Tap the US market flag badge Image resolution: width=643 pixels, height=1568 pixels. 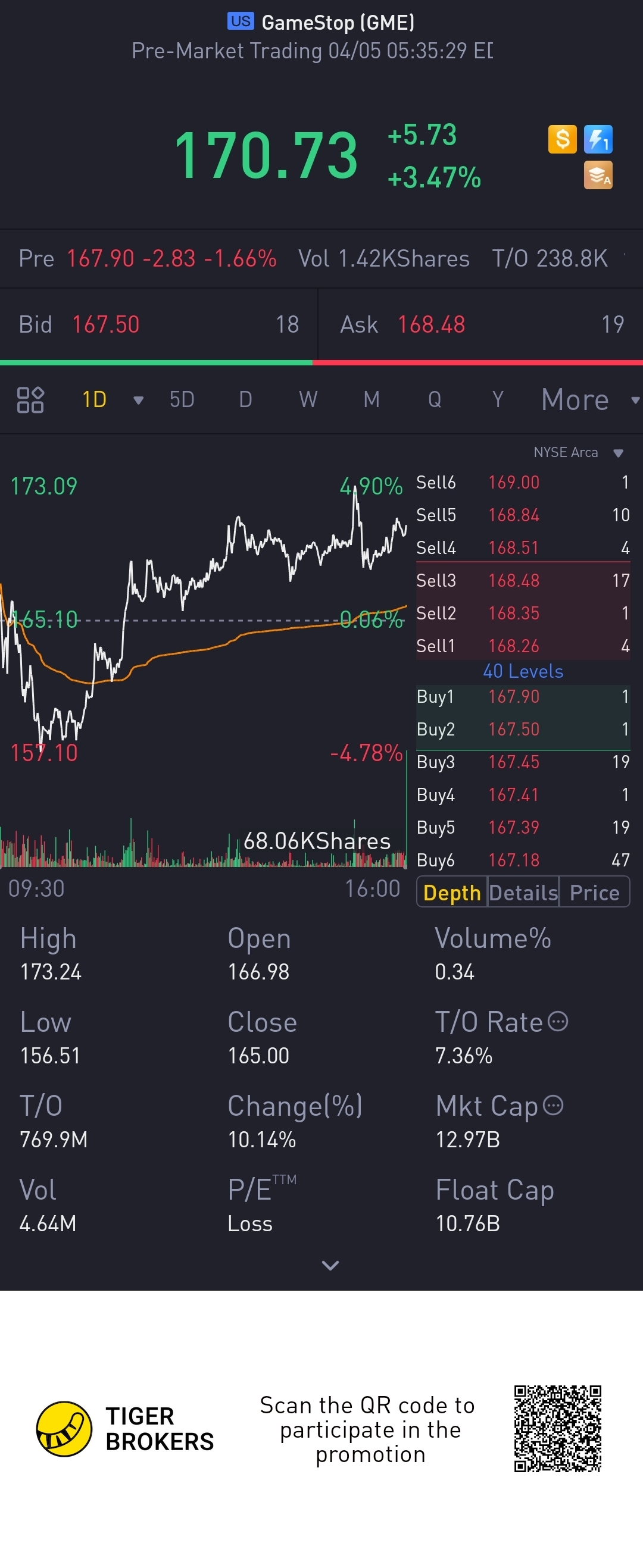click(241, 21)
